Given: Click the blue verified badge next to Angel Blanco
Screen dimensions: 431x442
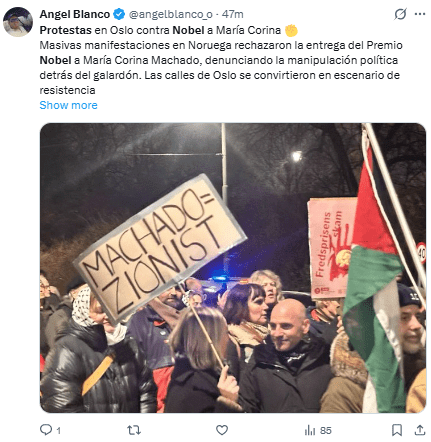Looking at the screenshot, I should coord(119,14).
